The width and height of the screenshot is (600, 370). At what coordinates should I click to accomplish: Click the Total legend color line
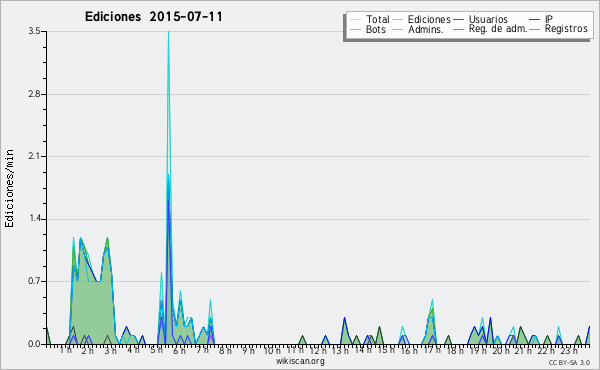point(355,20)
